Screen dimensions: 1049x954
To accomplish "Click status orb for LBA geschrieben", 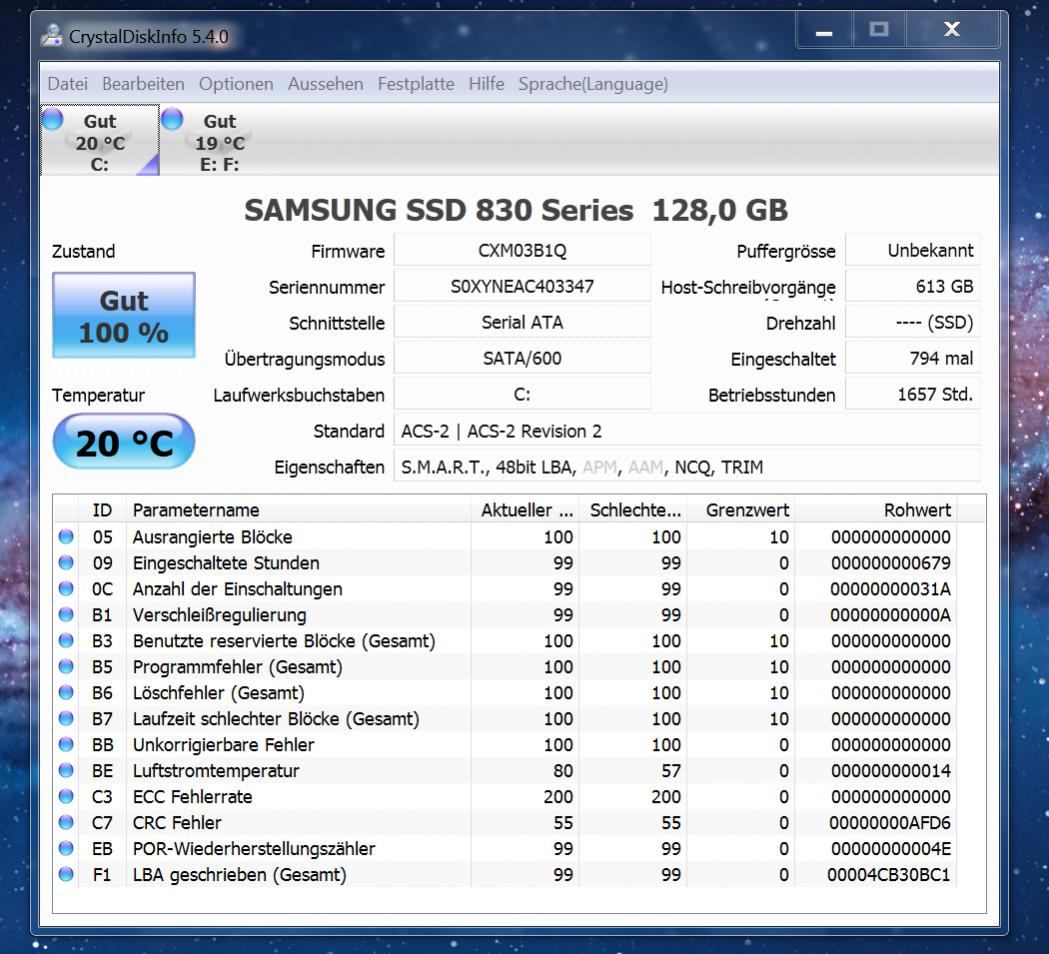I will [66, 874].
